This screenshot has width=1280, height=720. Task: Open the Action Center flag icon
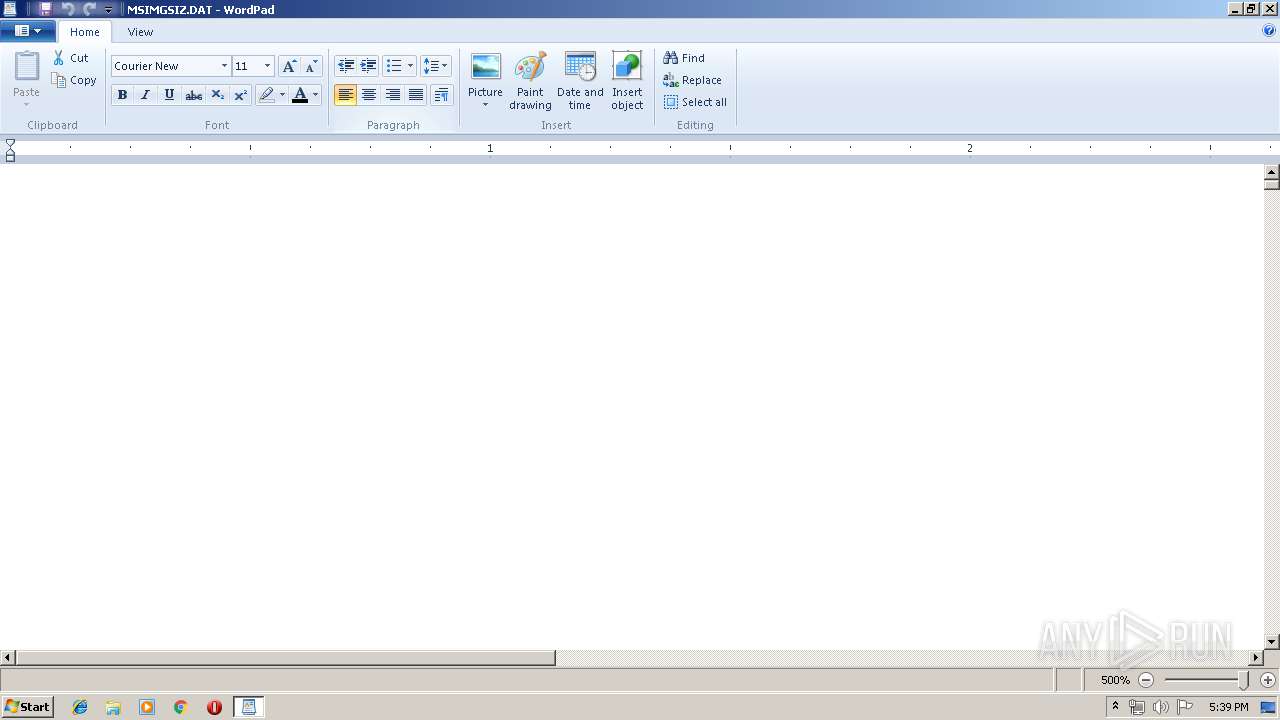click(x=1185, y=707)
